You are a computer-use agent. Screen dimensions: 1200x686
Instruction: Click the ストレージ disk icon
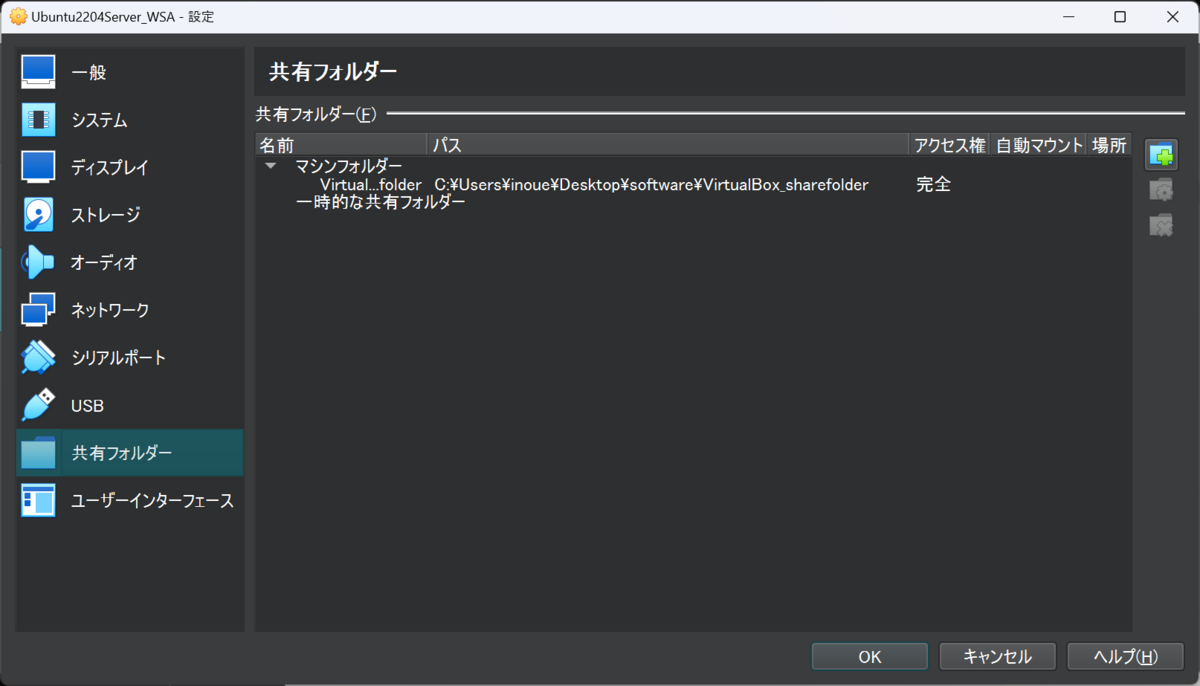[x=38, y=215]
